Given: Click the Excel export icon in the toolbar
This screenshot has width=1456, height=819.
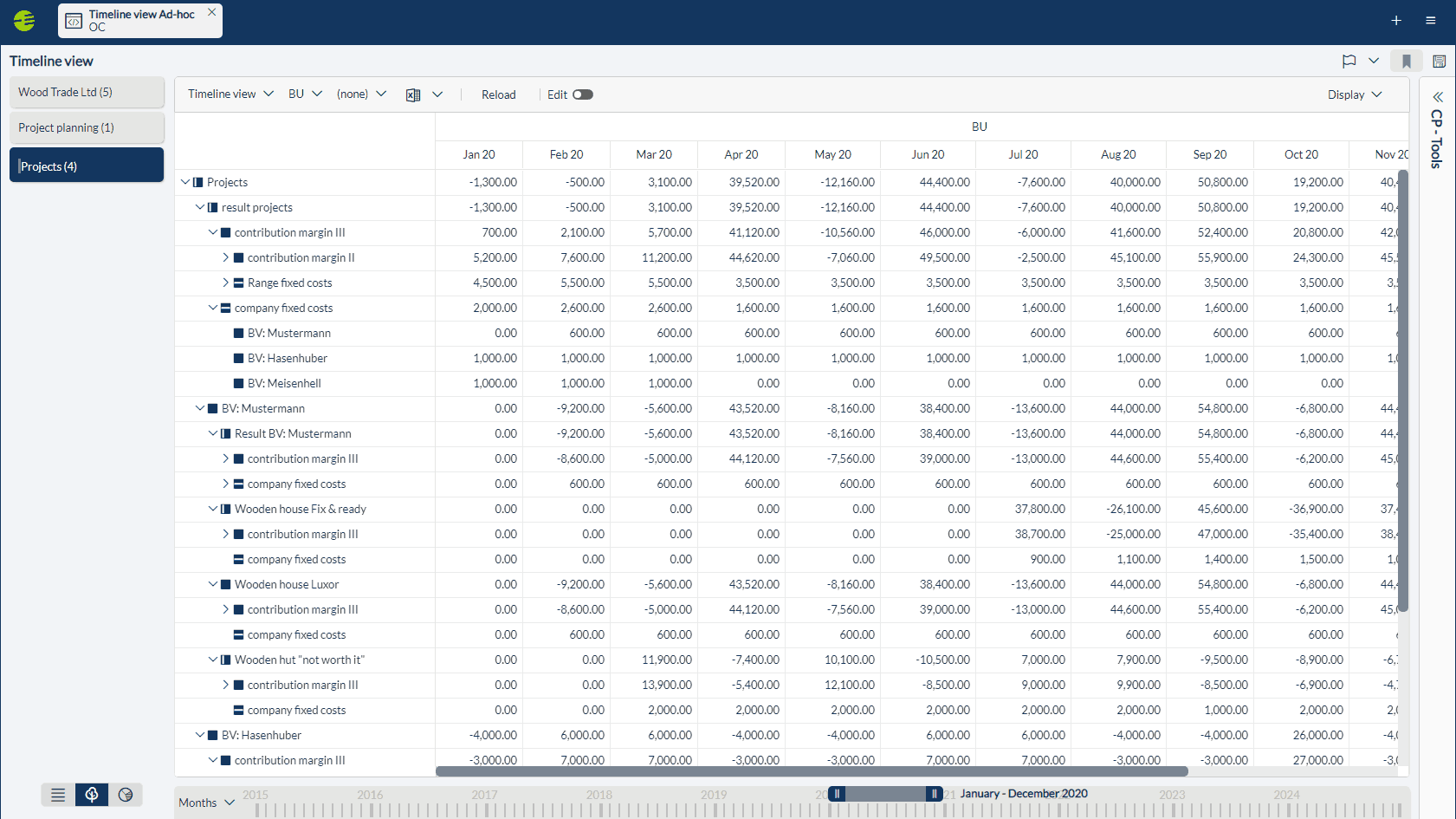Looking at the screenshot, I should coord(413,94).
